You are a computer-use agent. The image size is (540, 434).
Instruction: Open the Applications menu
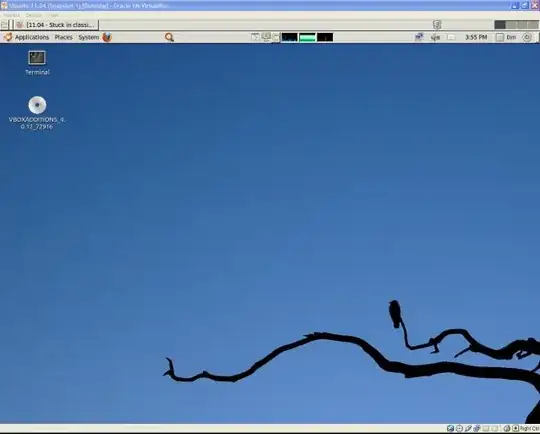click(x=32, y=37)
